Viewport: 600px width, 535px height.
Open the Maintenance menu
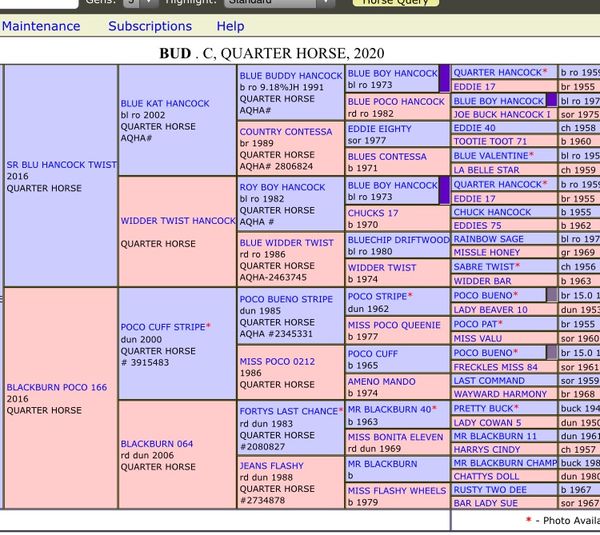(41, 26)
